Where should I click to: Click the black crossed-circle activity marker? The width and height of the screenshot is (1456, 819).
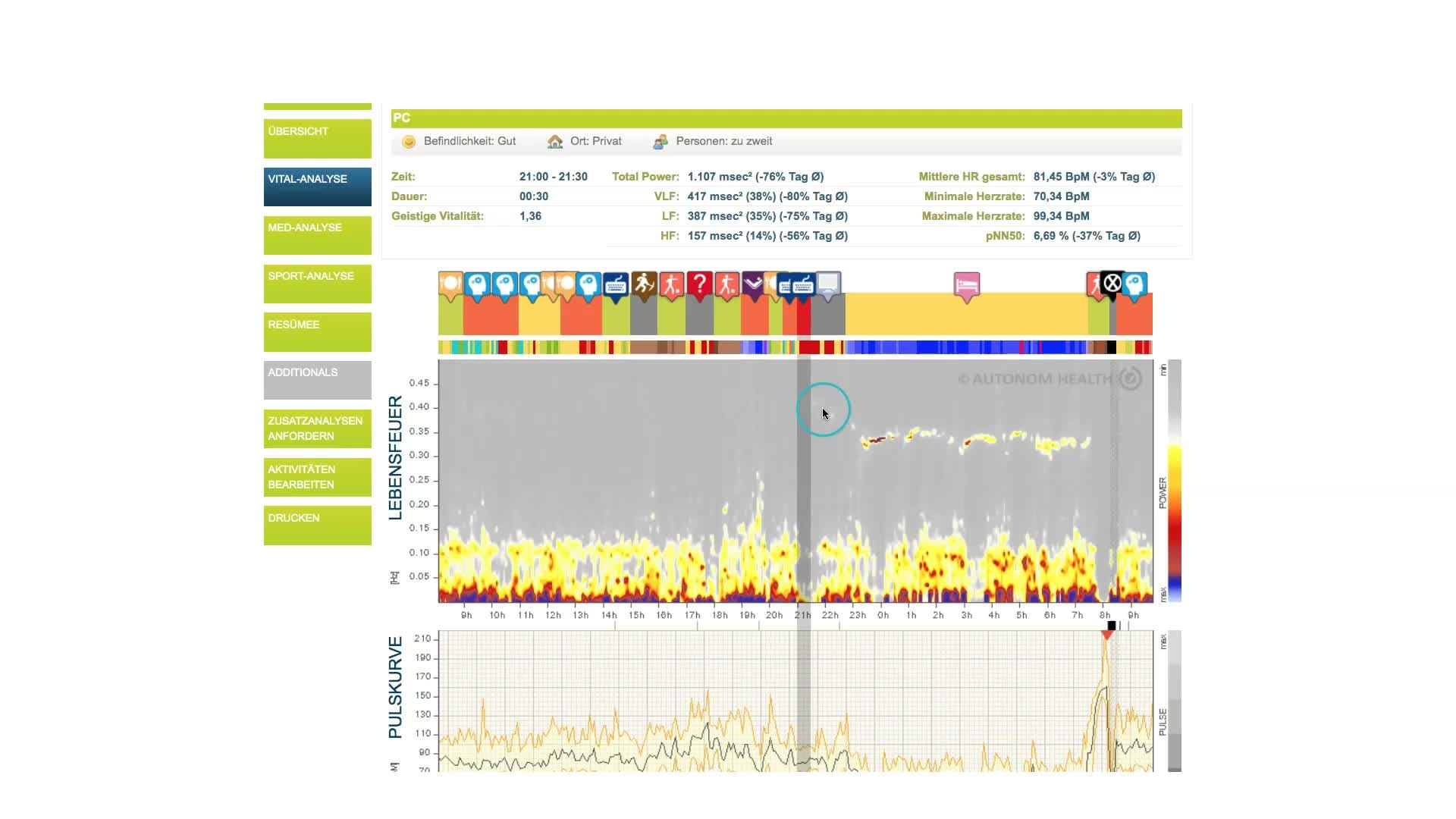(1112, 284)
